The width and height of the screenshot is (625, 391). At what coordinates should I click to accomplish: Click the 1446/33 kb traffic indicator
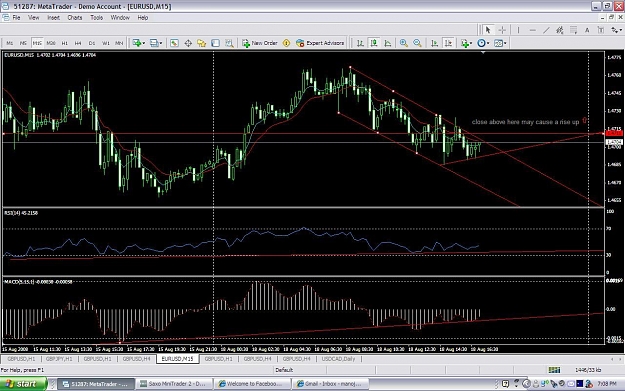click(x=588, y=370)
